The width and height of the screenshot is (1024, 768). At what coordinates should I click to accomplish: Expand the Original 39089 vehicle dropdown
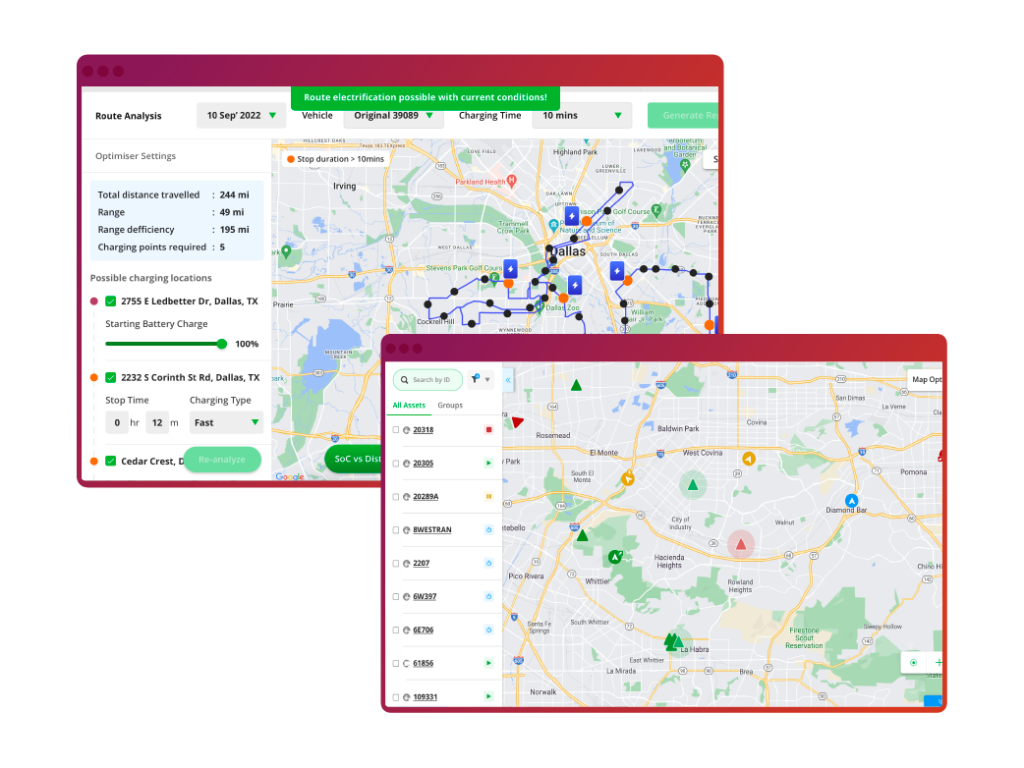tap(393, 116)
